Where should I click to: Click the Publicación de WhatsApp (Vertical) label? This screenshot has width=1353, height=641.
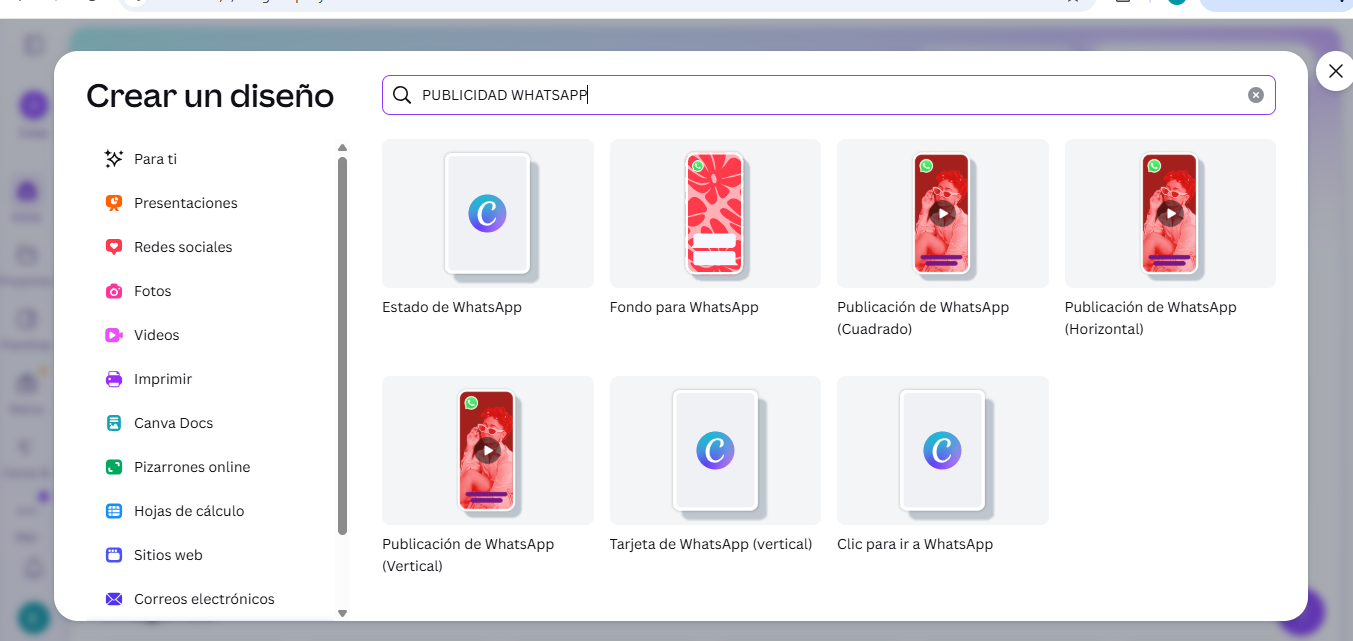tap(468, 555)
